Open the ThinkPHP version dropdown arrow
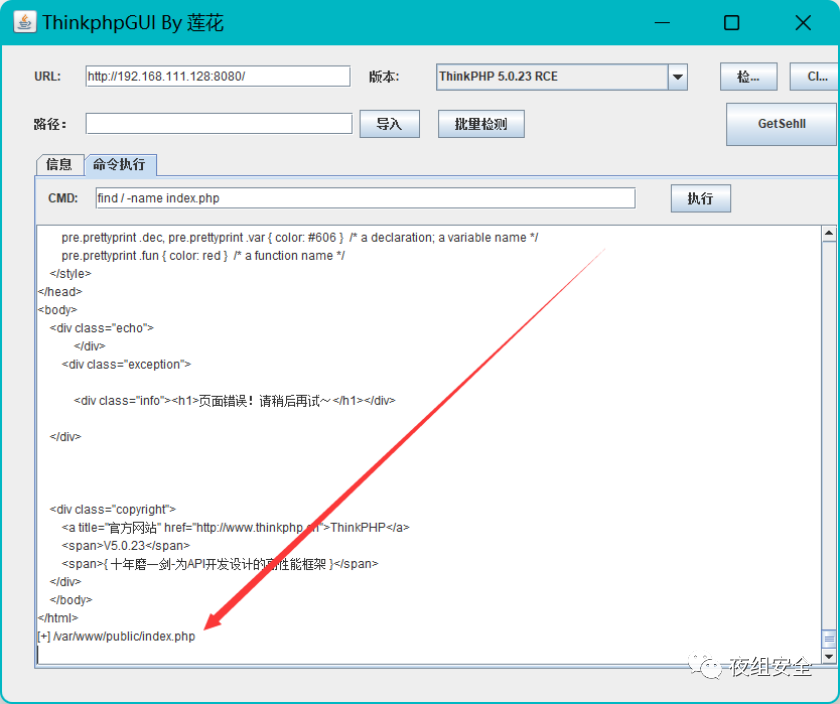Viewport: 840px width, 704px height. [x=677, y=77]
